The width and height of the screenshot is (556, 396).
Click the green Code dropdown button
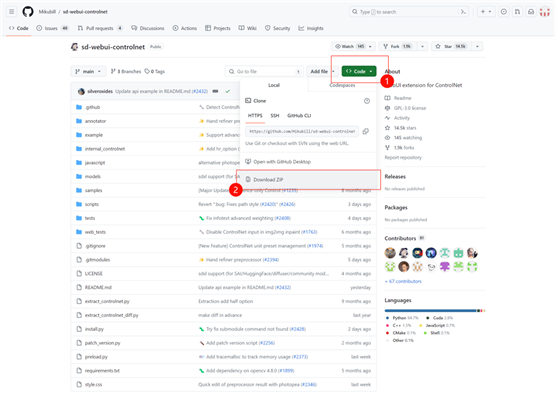(x=359, y=71)
